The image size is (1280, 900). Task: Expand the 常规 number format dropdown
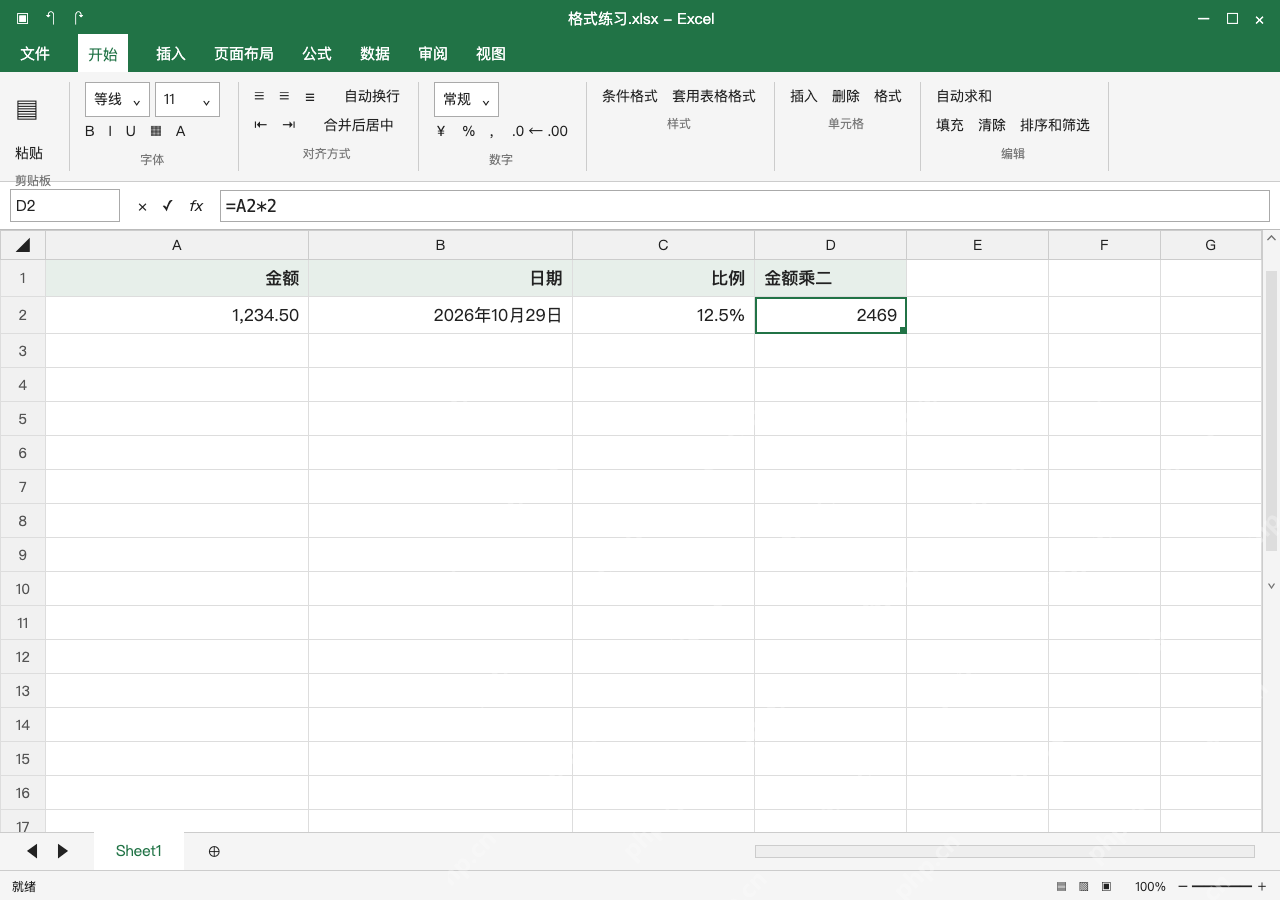pos(467,100)
